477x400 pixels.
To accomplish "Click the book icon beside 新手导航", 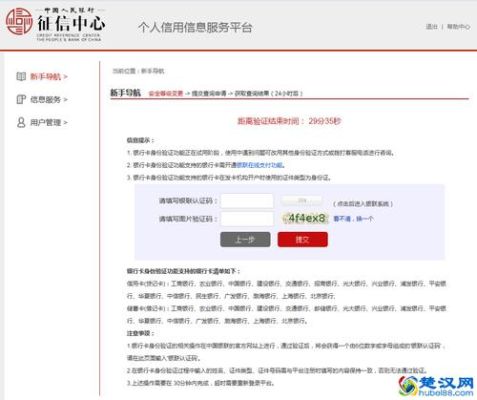I will point(21,77).
